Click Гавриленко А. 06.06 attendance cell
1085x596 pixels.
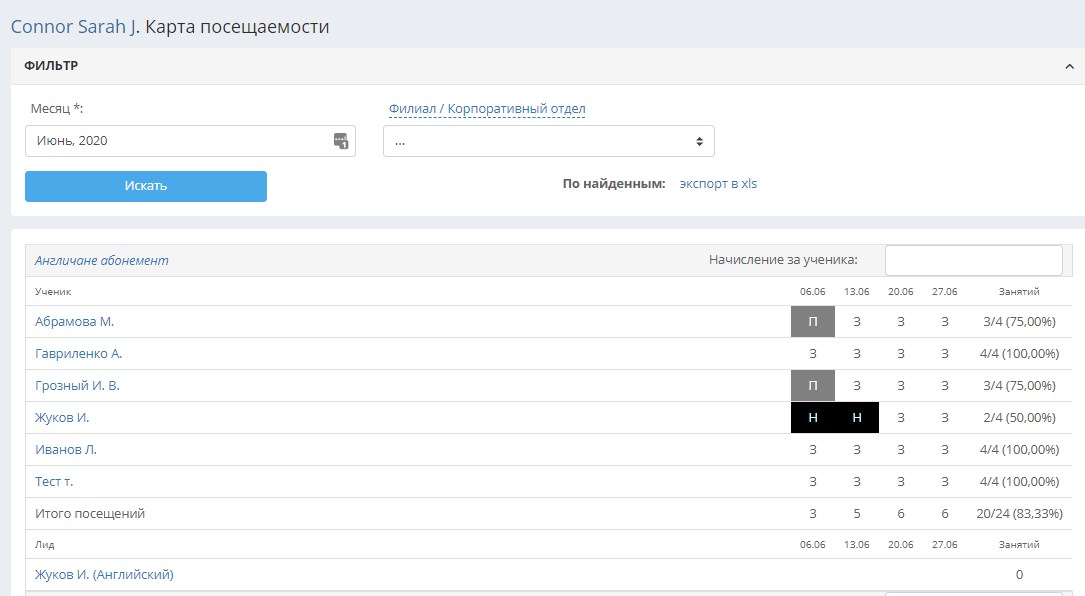tap(813, 354)
